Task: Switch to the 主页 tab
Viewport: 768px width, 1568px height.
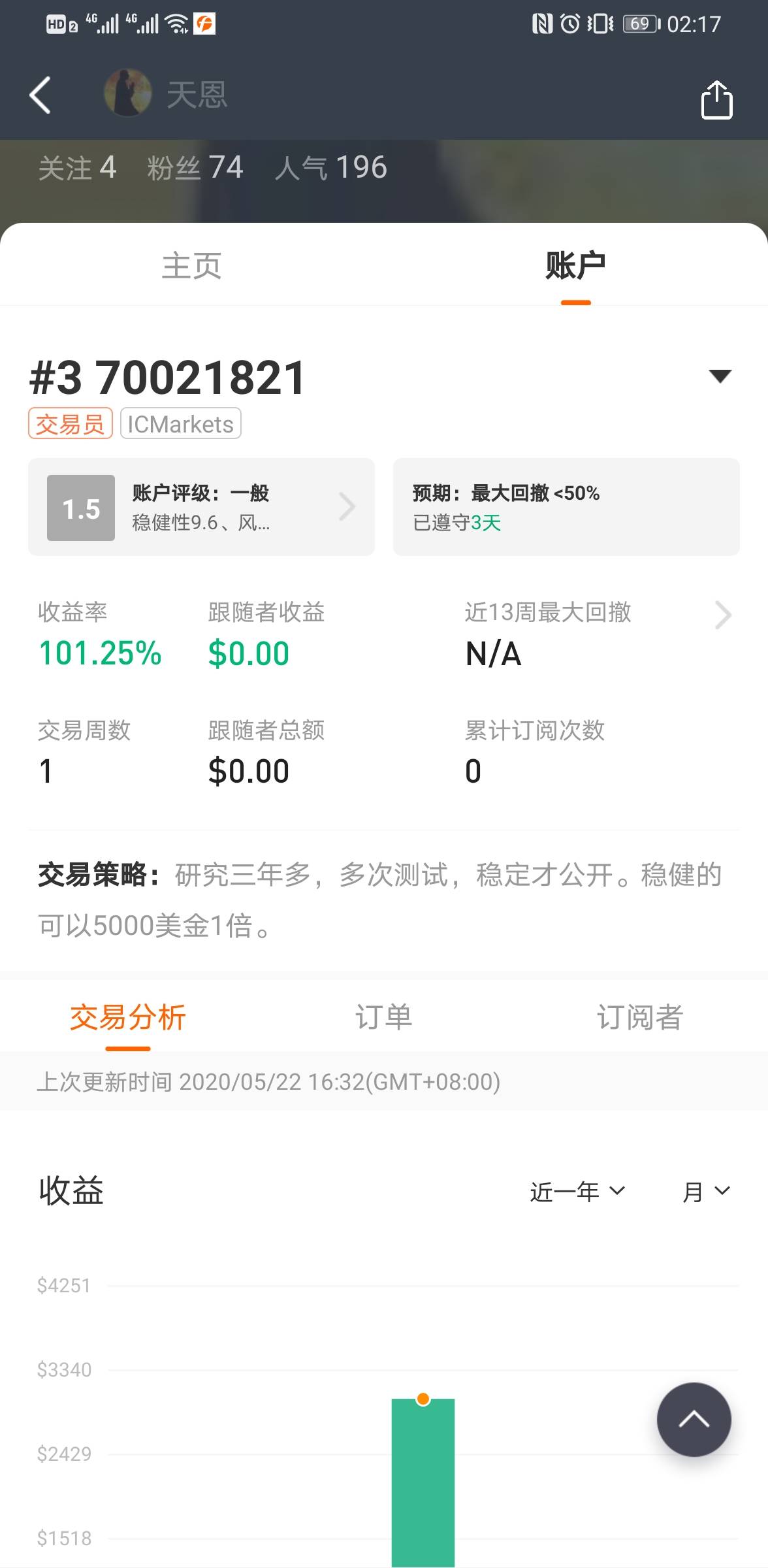Action: [x=191, y=266]
